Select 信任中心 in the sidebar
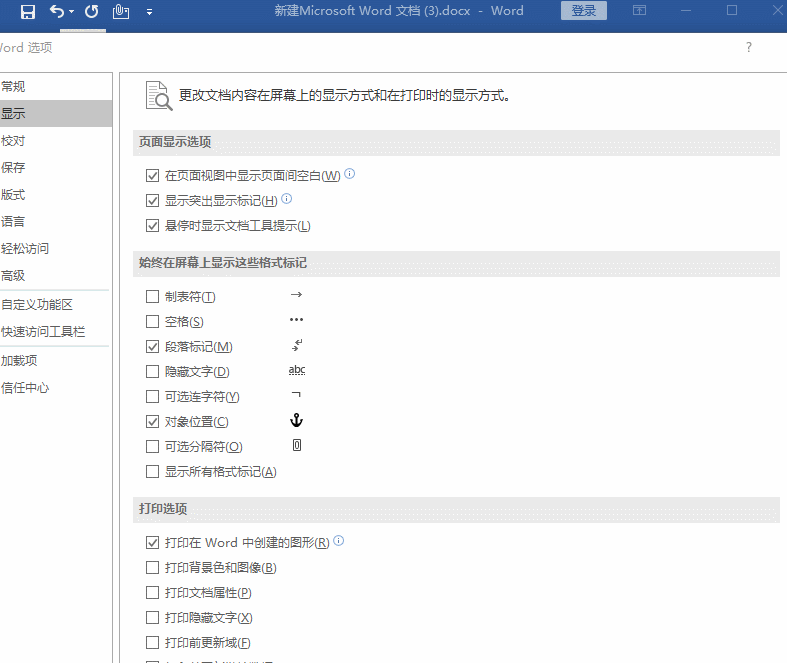The width and height of the screenshot is (787, 663). click(26, 388)
